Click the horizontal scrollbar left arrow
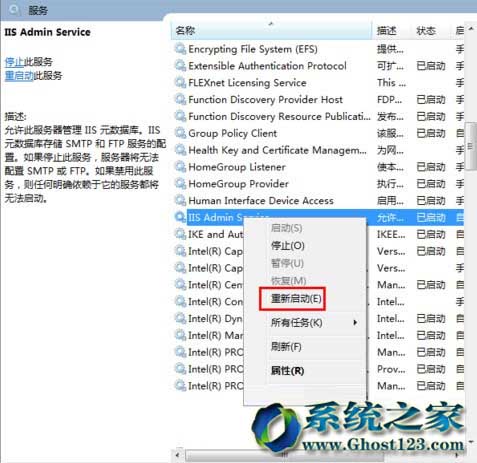 [178, 455]
